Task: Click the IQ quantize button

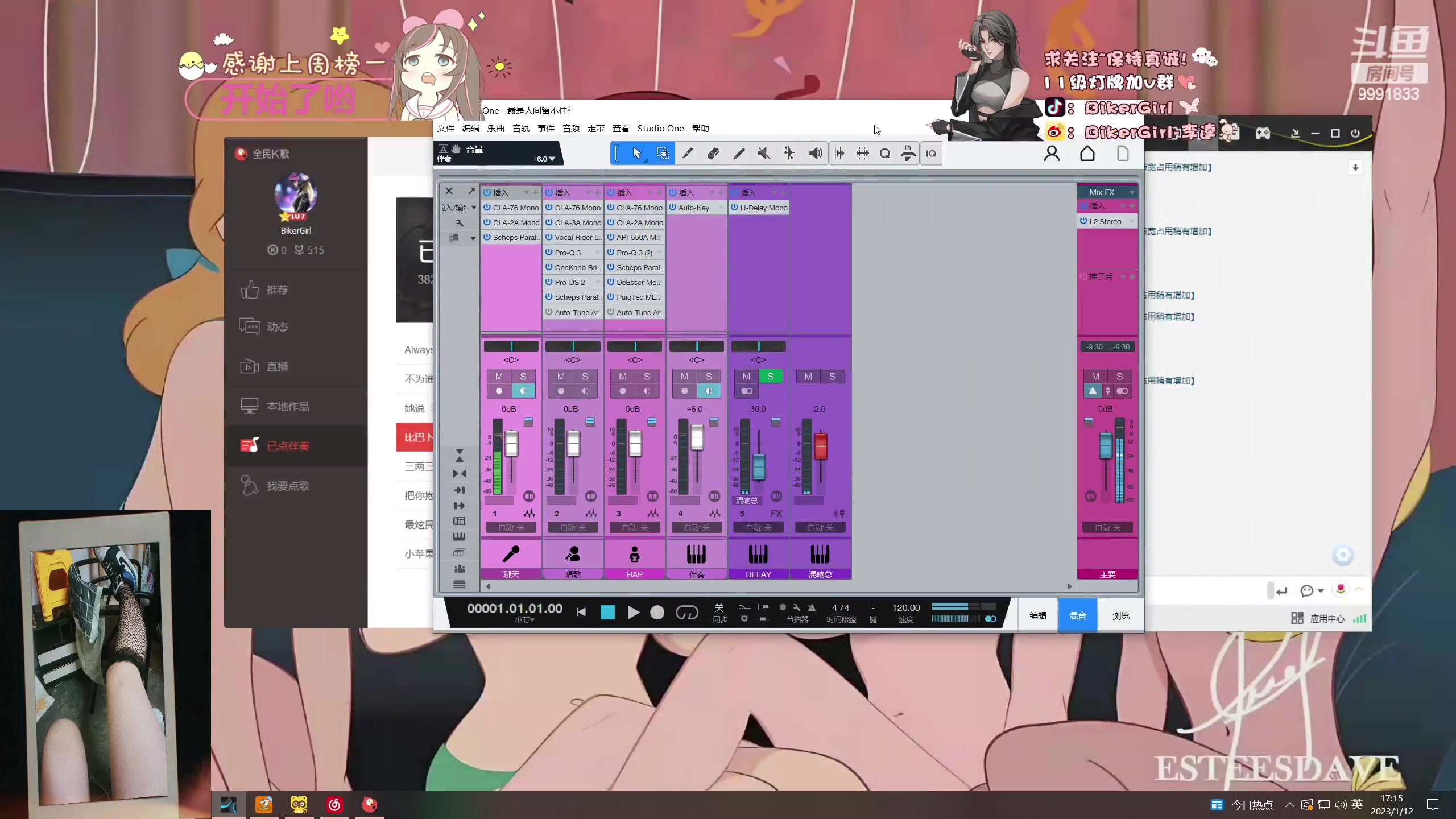Action: (931, 154)
